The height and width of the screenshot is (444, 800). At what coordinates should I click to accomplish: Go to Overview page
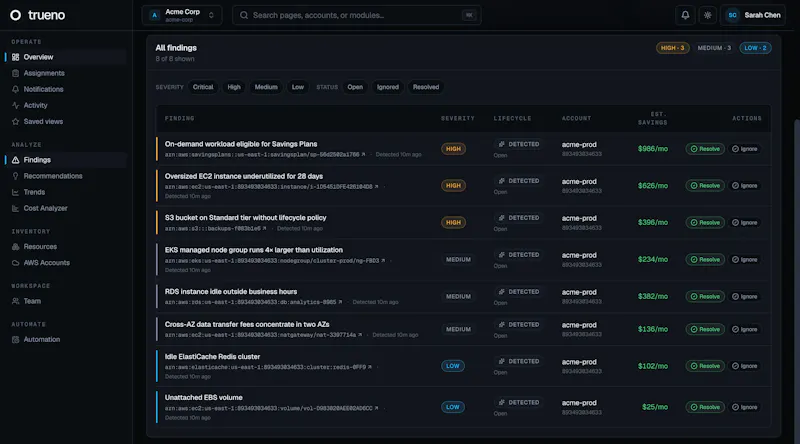(x=65, y=57)
